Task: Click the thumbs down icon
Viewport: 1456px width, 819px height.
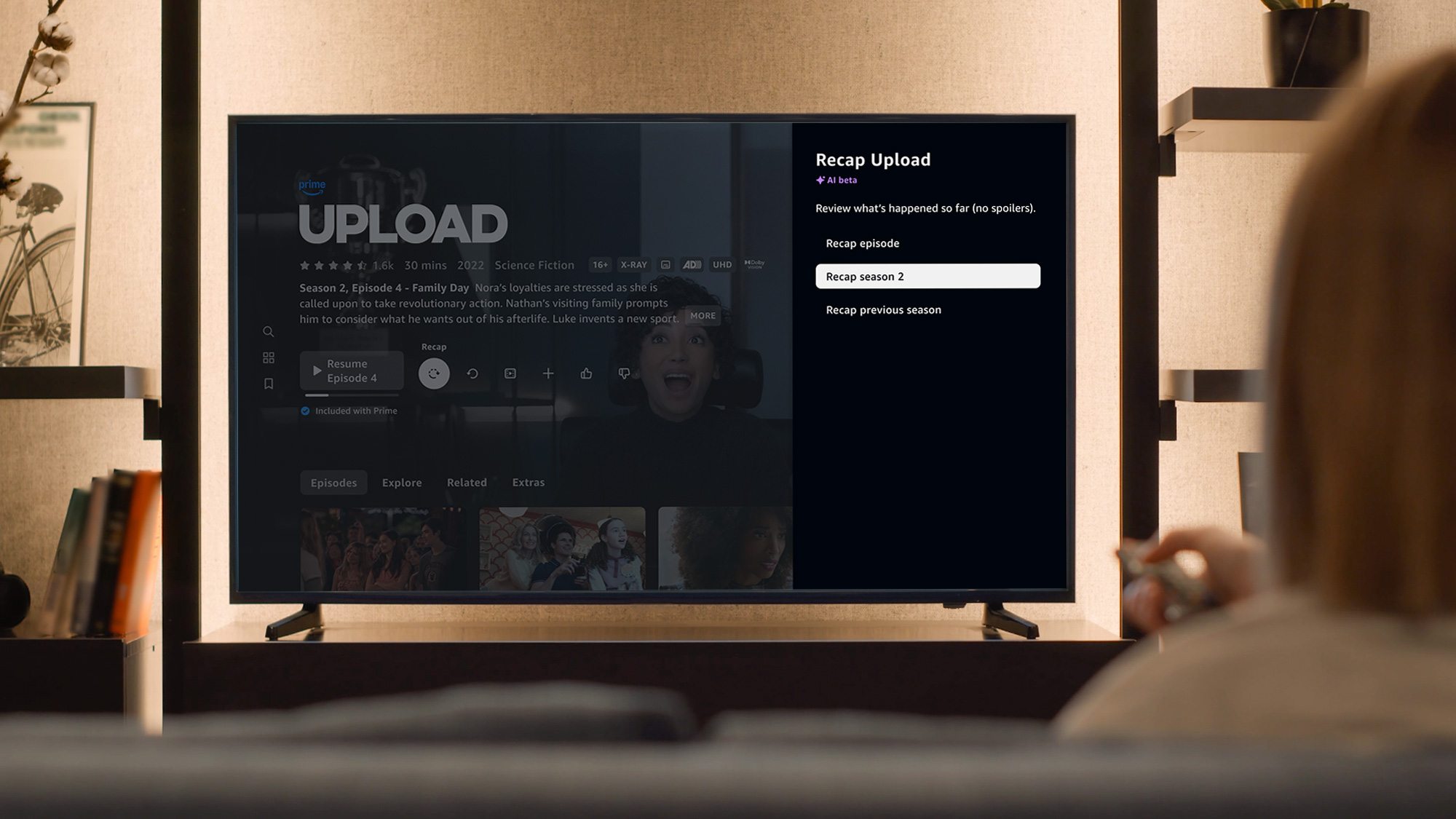Action: pyautogui.click(x=624, y=373)
